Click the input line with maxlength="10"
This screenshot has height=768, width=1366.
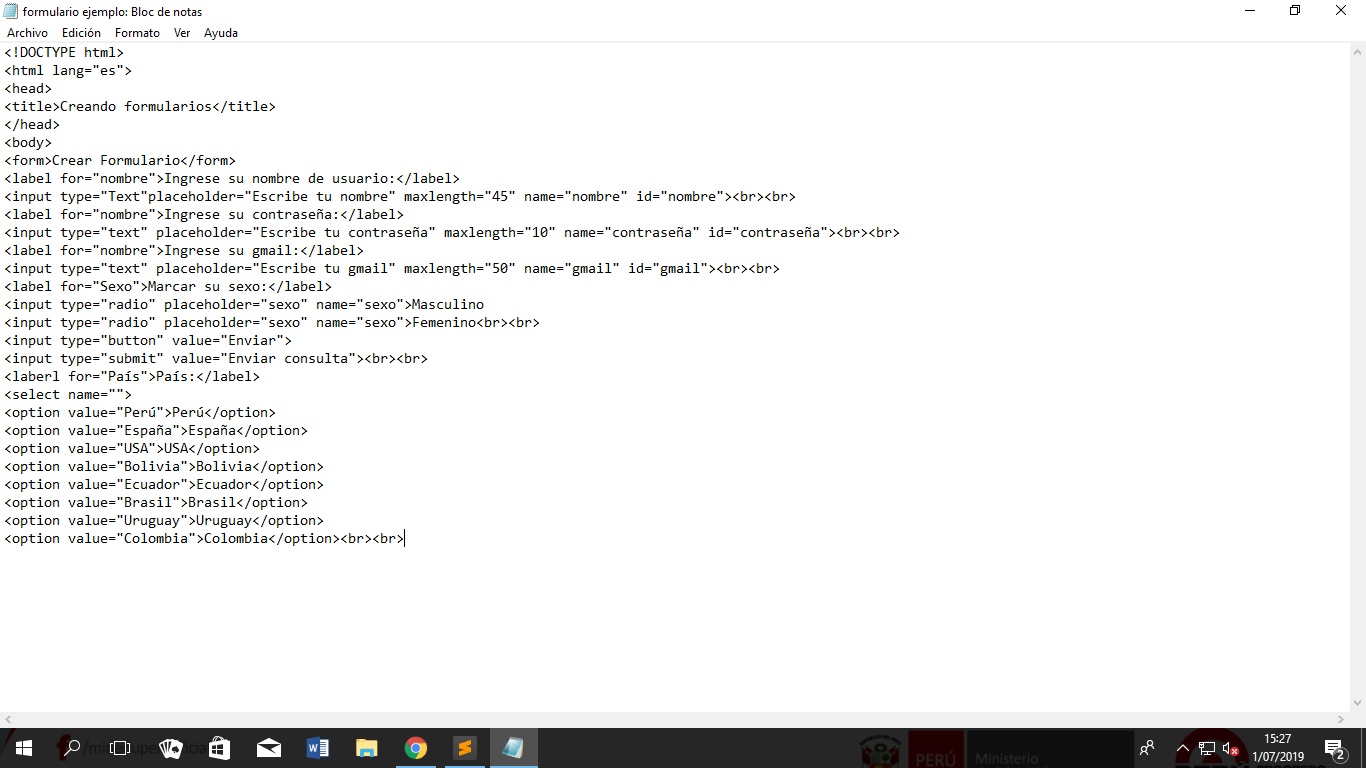click(x=452, y=232)
